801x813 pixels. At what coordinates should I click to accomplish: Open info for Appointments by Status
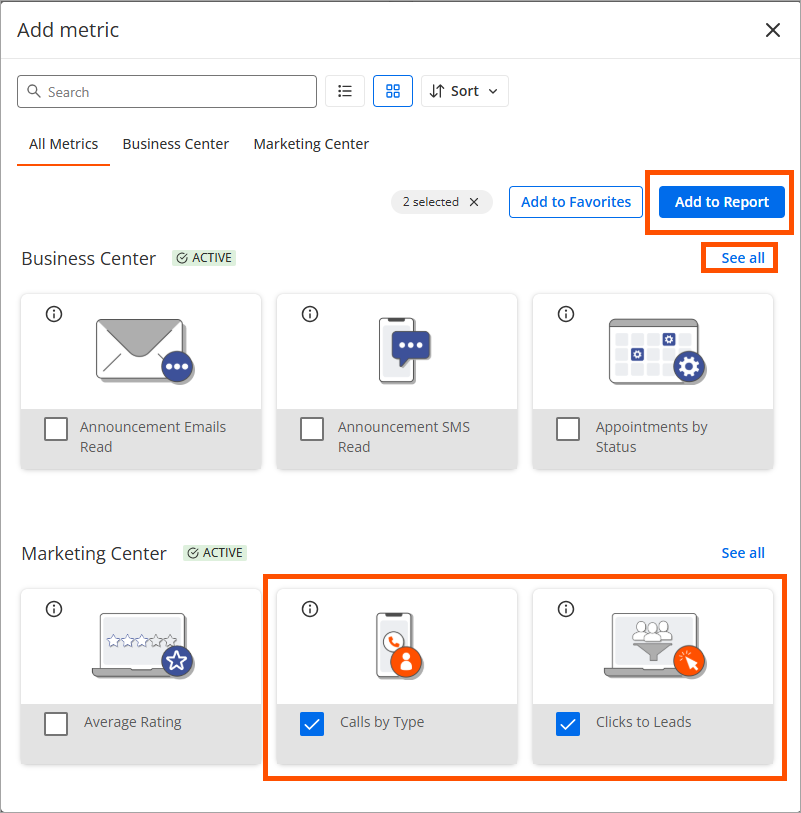[566, 314]
